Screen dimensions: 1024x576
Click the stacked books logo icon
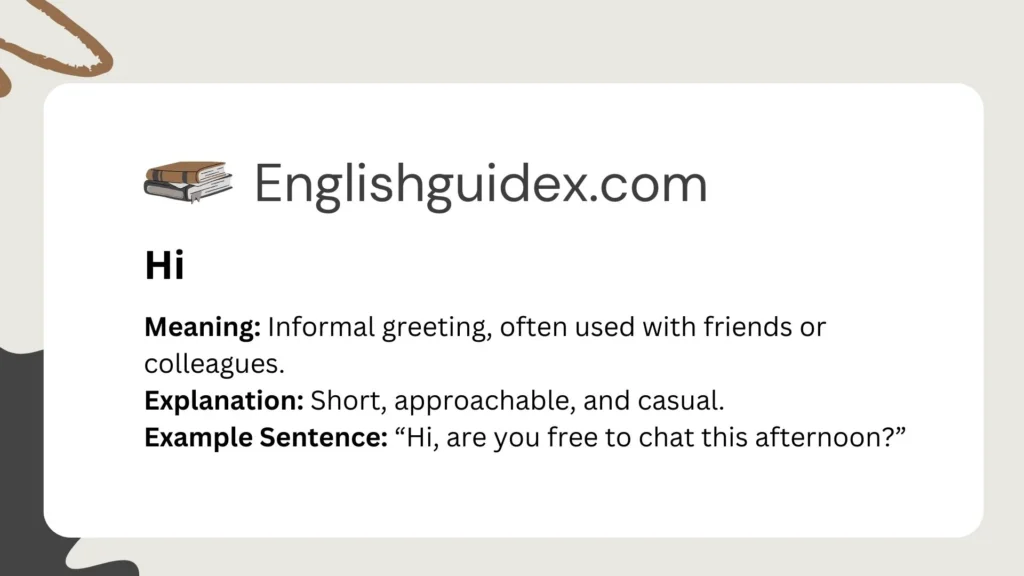pyautogui.click(x=188, y=182)
